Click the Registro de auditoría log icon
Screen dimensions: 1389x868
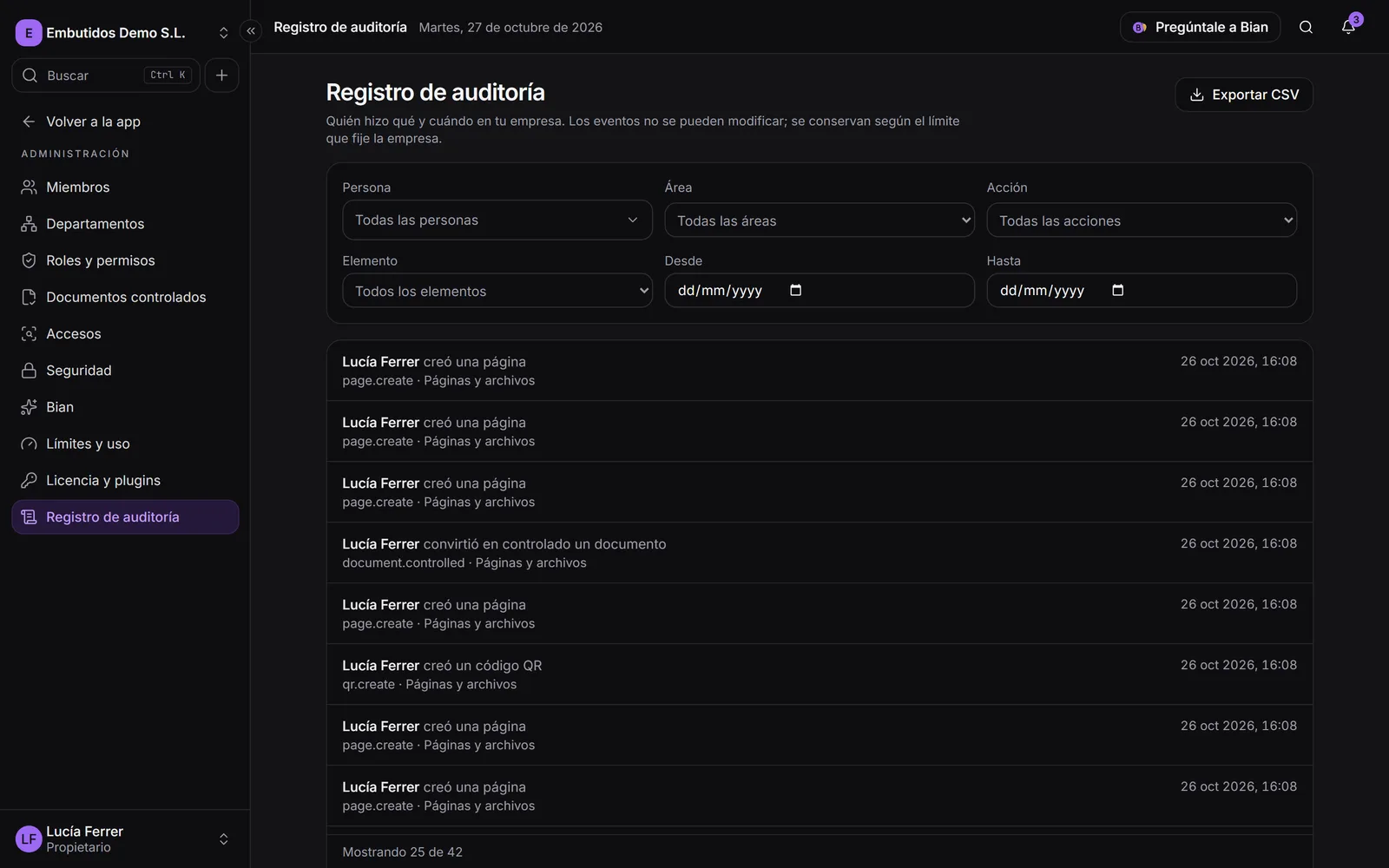pyautogui.click(x=29, y=517)
